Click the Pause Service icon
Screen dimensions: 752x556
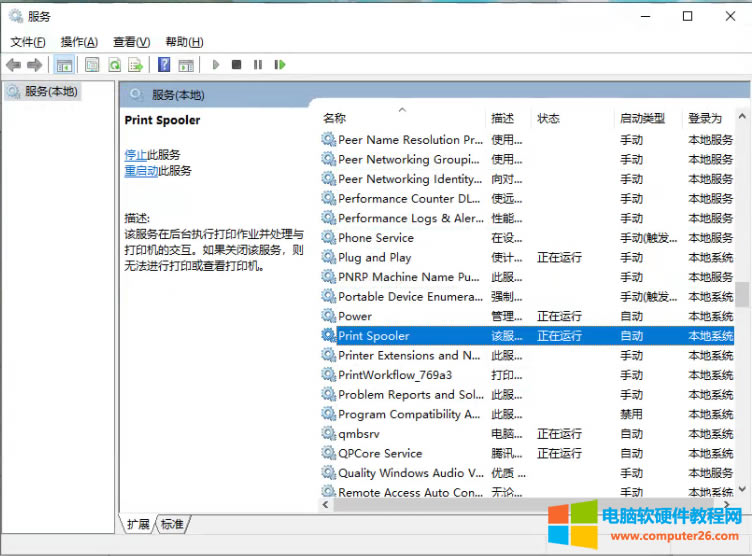point(258,64)
